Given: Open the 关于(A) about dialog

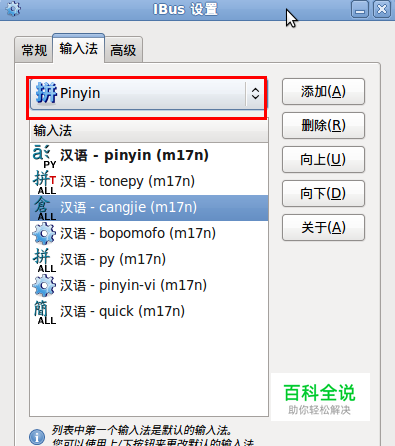Looking at the screenshot, I should [x=323, y=228].
